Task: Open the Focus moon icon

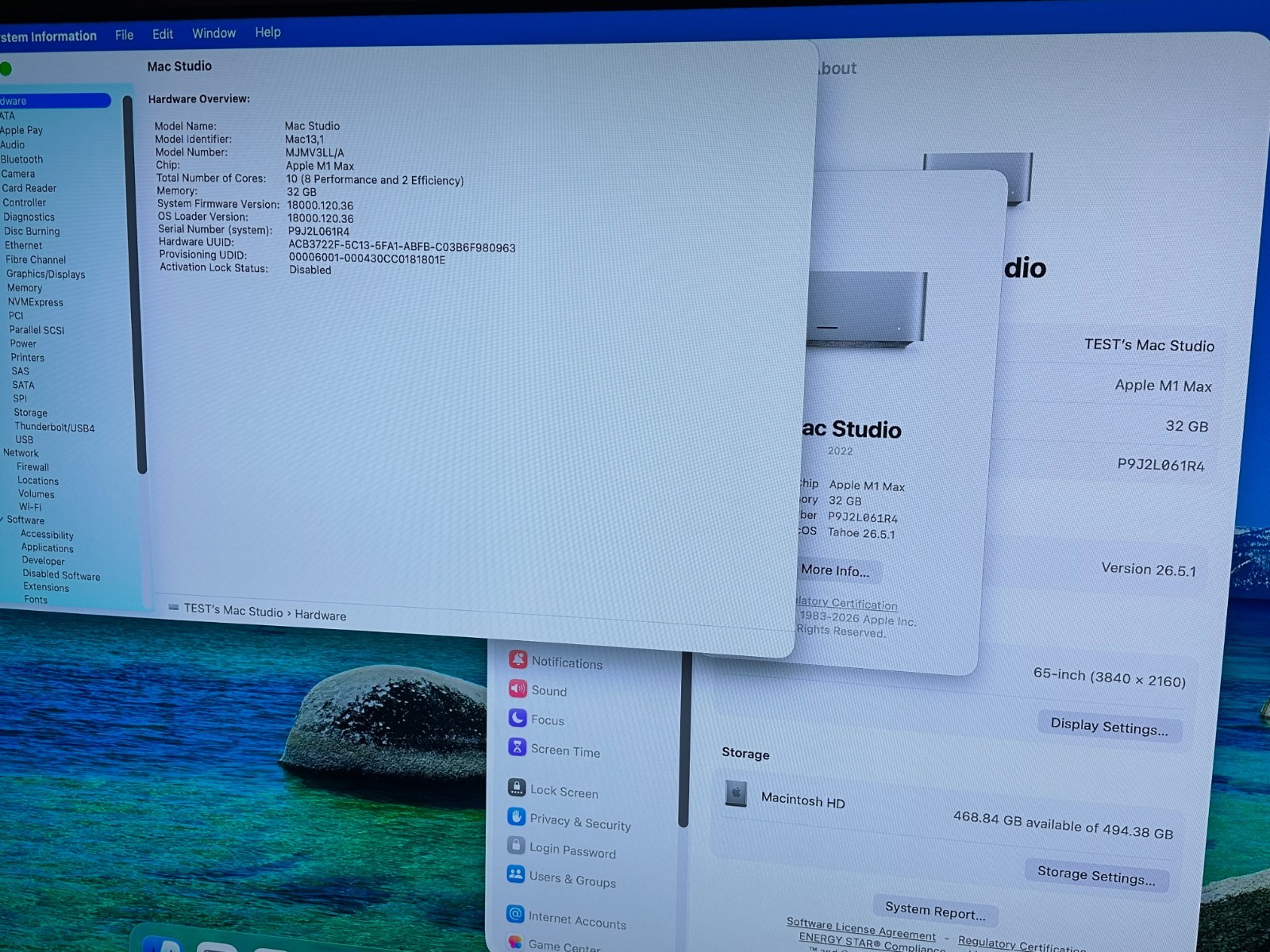Action: point(517,718)
